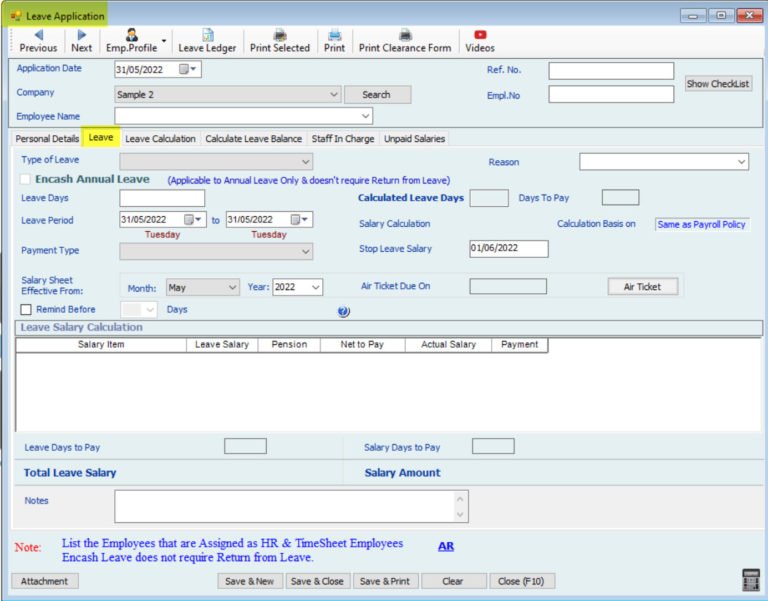Go to the Previous leave record
The height and width of the screenshot is (601, 768).
tap(38, 40)
